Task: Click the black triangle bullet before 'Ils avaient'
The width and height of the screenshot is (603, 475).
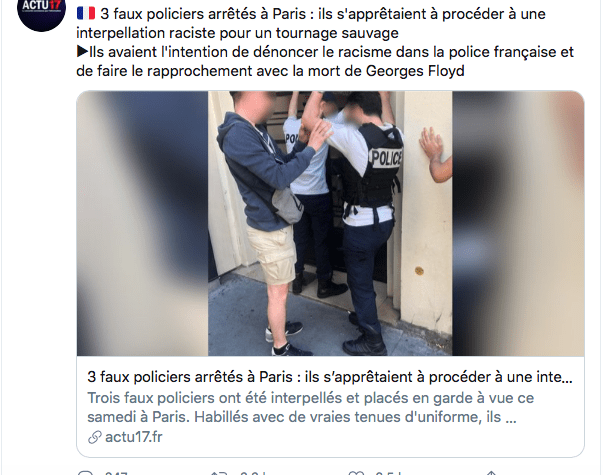Action: [82, 51]
